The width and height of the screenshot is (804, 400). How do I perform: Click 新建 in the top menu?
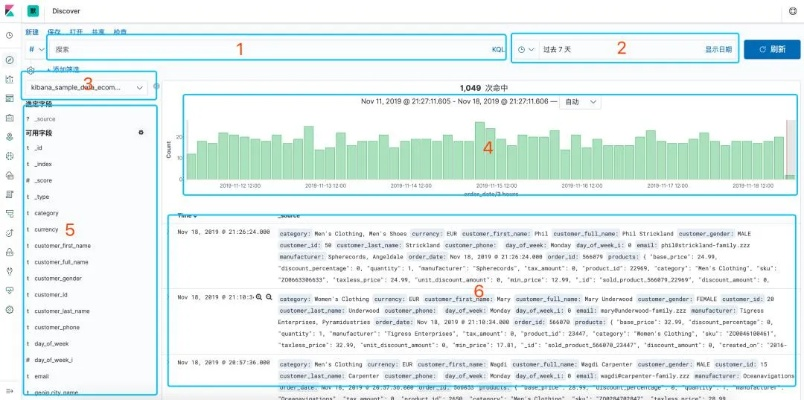32,33
